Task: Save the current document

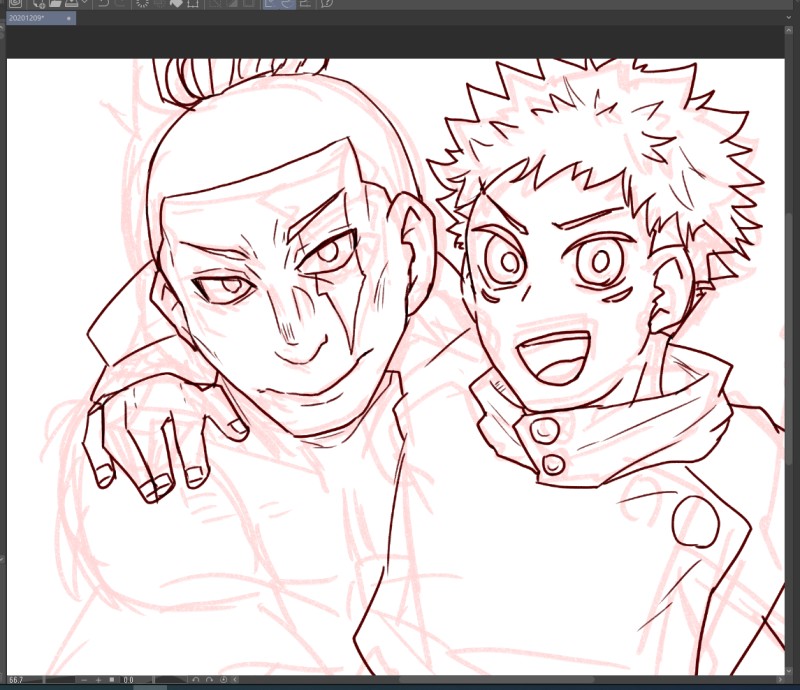Action: [x=71, y=3]
